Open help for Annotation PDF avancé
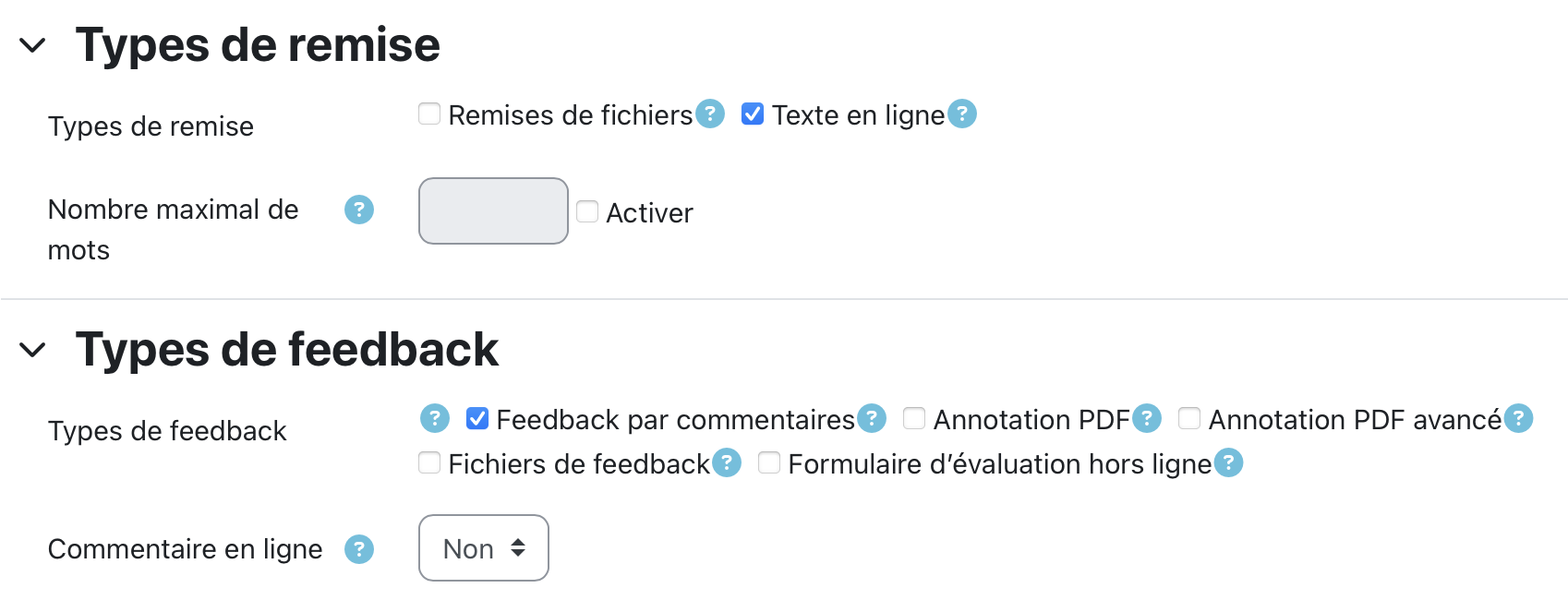Screen dimensions: 1568x600 [1518, 419]
